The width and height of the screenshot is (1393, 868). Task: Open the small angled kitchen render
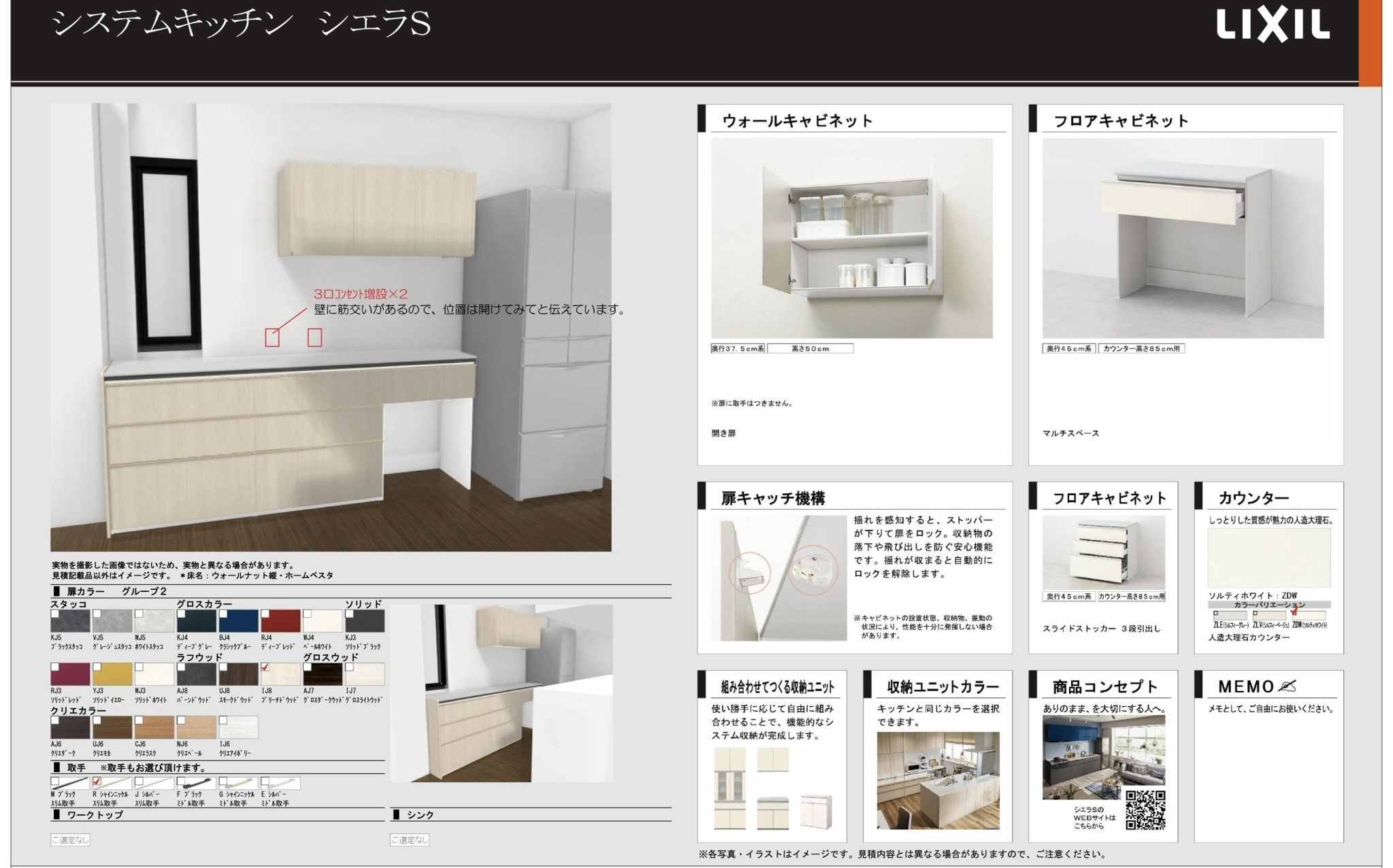point(502,692)
